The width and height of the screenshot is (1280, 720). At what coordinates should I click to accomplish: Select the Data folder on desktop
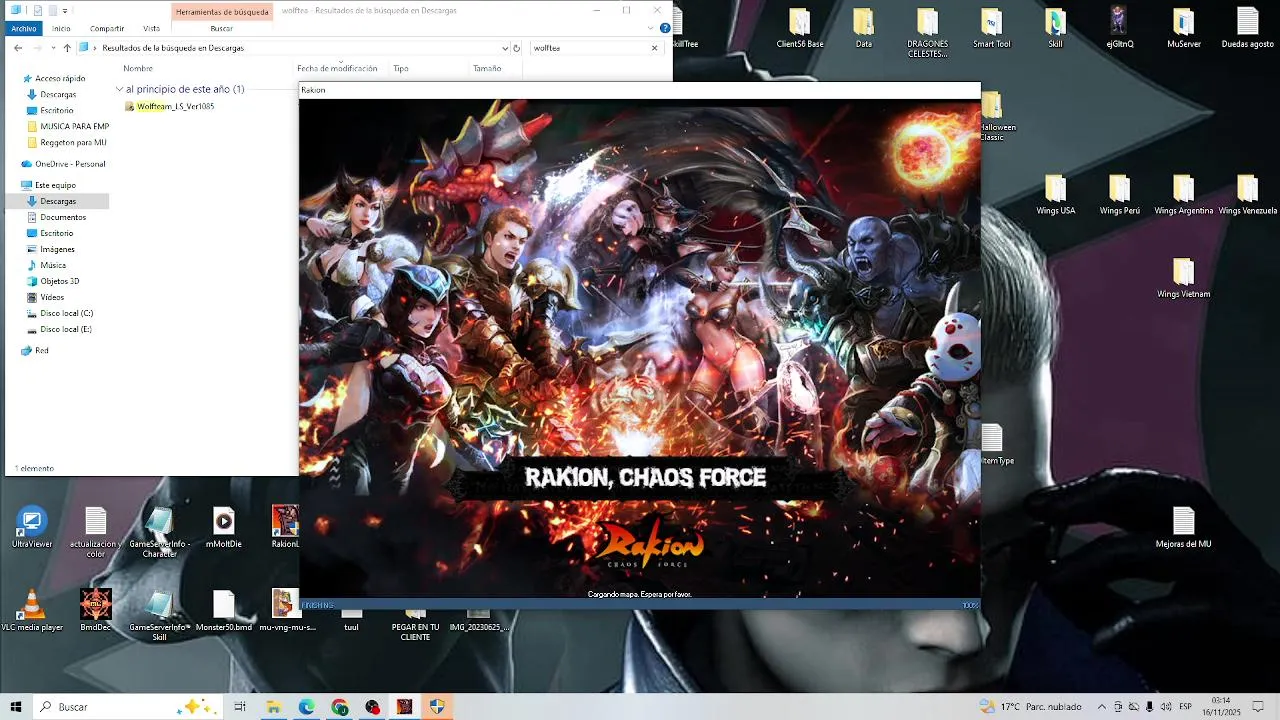point(864,28)
